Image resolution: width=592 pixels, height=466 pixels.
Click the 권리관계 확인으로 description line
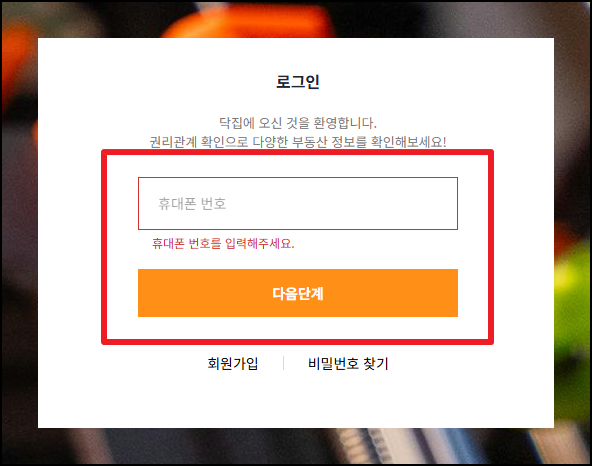pos(298,142)
